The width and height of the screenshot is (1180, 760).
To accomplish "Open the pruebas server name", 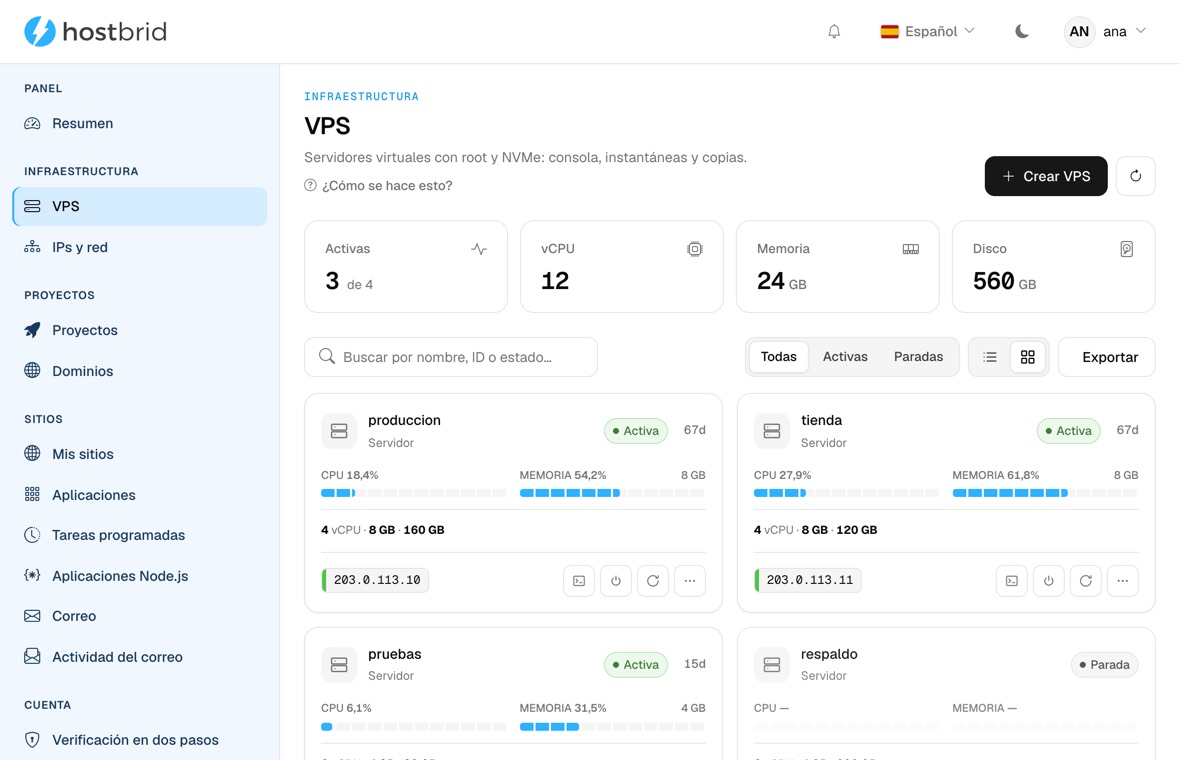I will pos(394,655).
